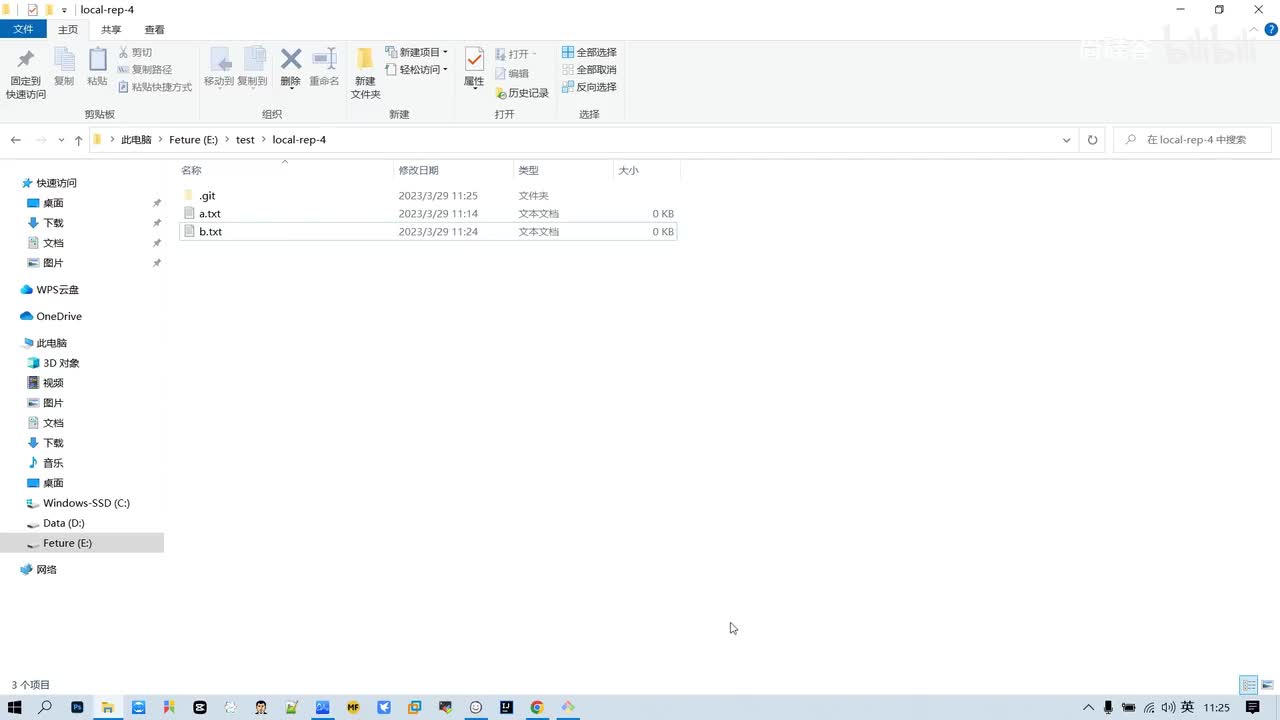The image size is (1280, 720).
Task: Open the 历史记录 file history
Action: [x=522, y=93]
